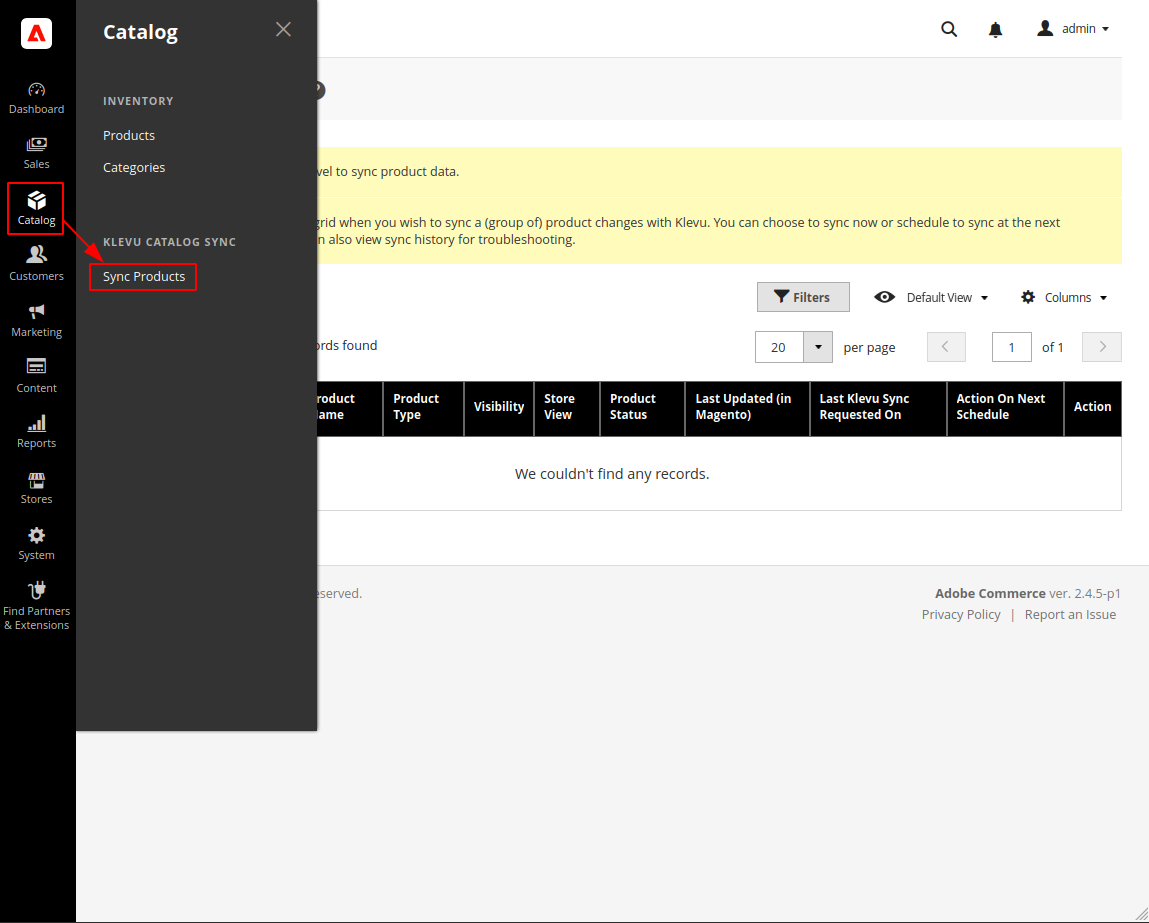This screenshot has width=1149, height=923.
Task: Click the Adobe Commerce version text
Action: click(x=1028, y=593)
